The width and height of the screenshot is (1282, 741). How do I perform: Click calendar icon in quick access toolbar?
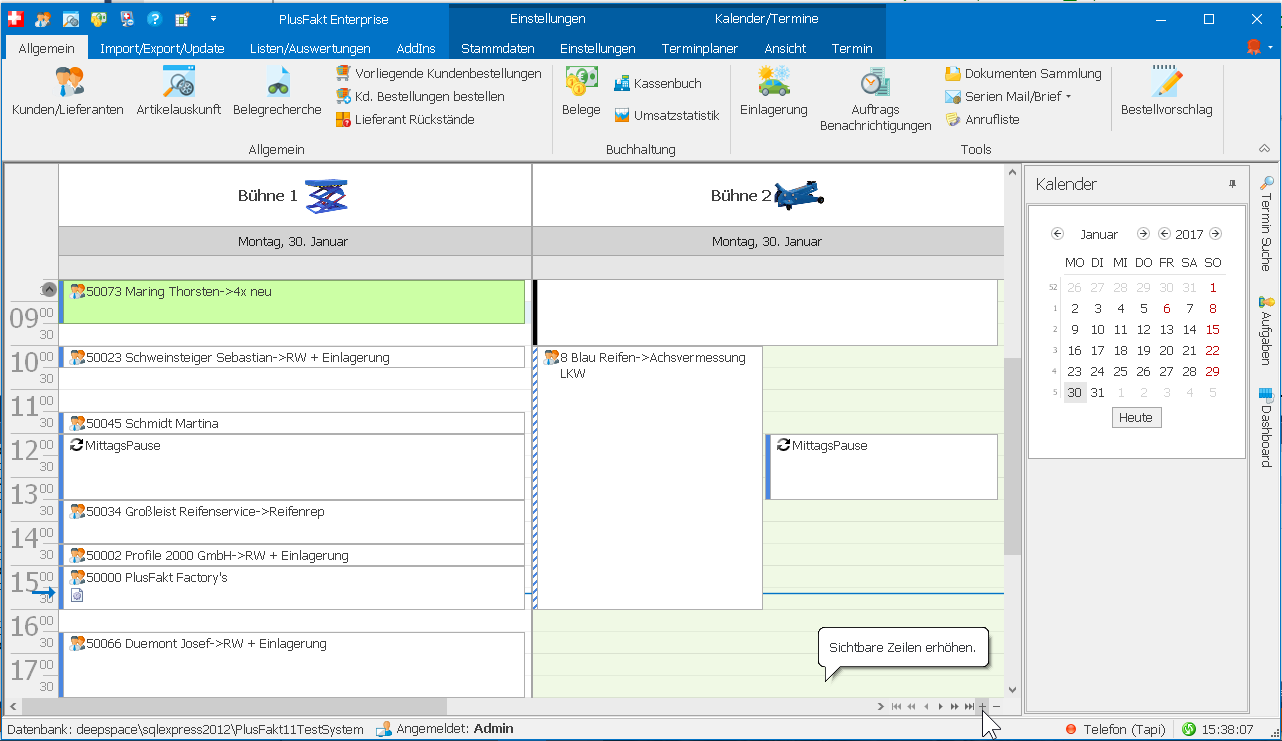tap(182, 19)
